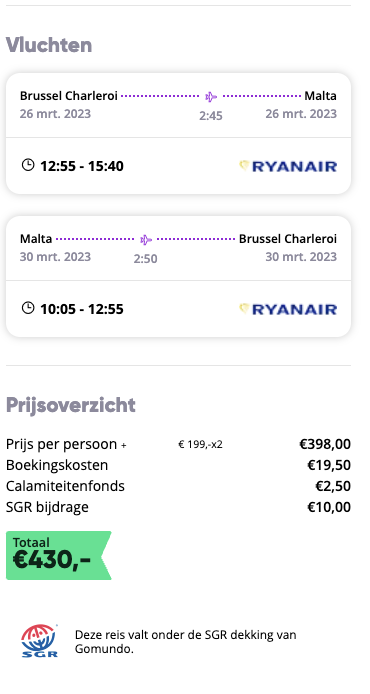This screenshot has height=694, width=370.
Task: Click the SGR dekking van Gomundo text
Action: click(x=185, y=642)
